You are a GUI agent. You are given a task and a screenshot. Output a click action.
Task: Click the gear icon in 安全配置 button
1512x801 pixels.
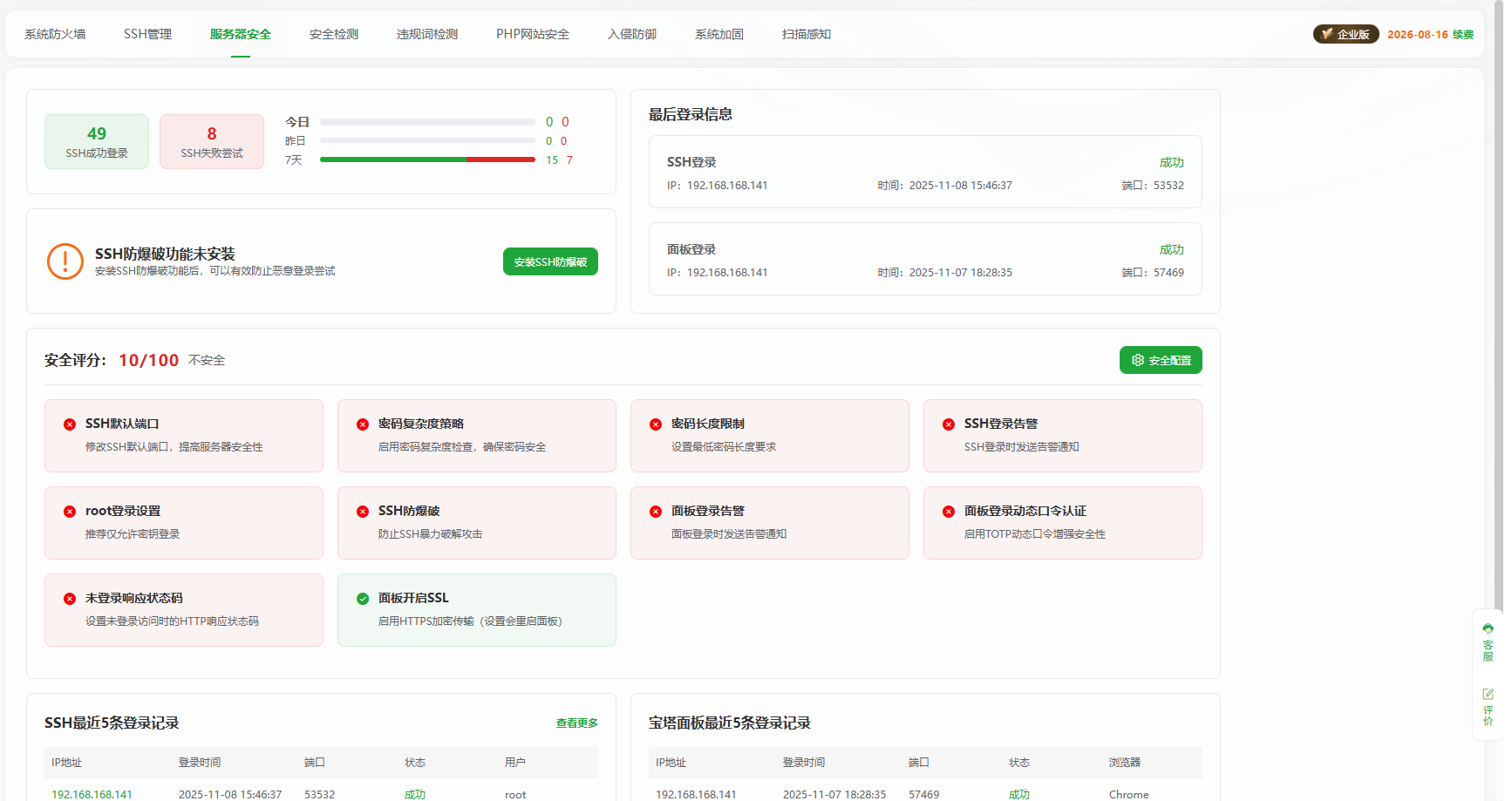[x=1137, y=360]
